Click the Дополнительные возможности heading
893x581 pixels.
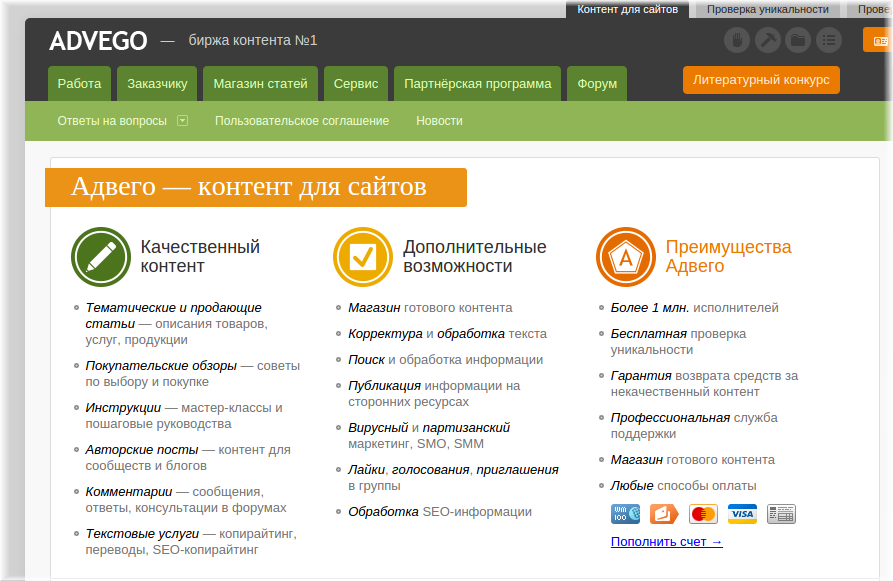(474, 256)
